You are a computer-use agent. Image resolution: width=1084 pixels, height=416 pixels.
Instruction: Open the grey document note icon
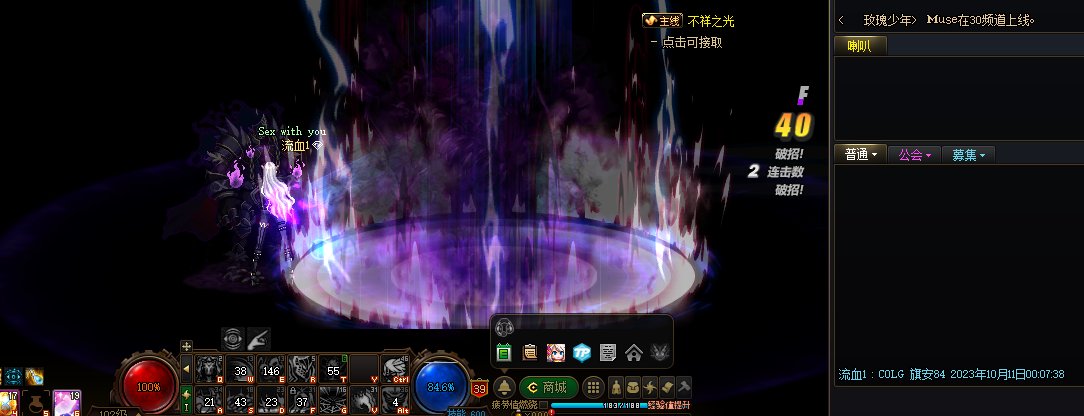(608, 352)
